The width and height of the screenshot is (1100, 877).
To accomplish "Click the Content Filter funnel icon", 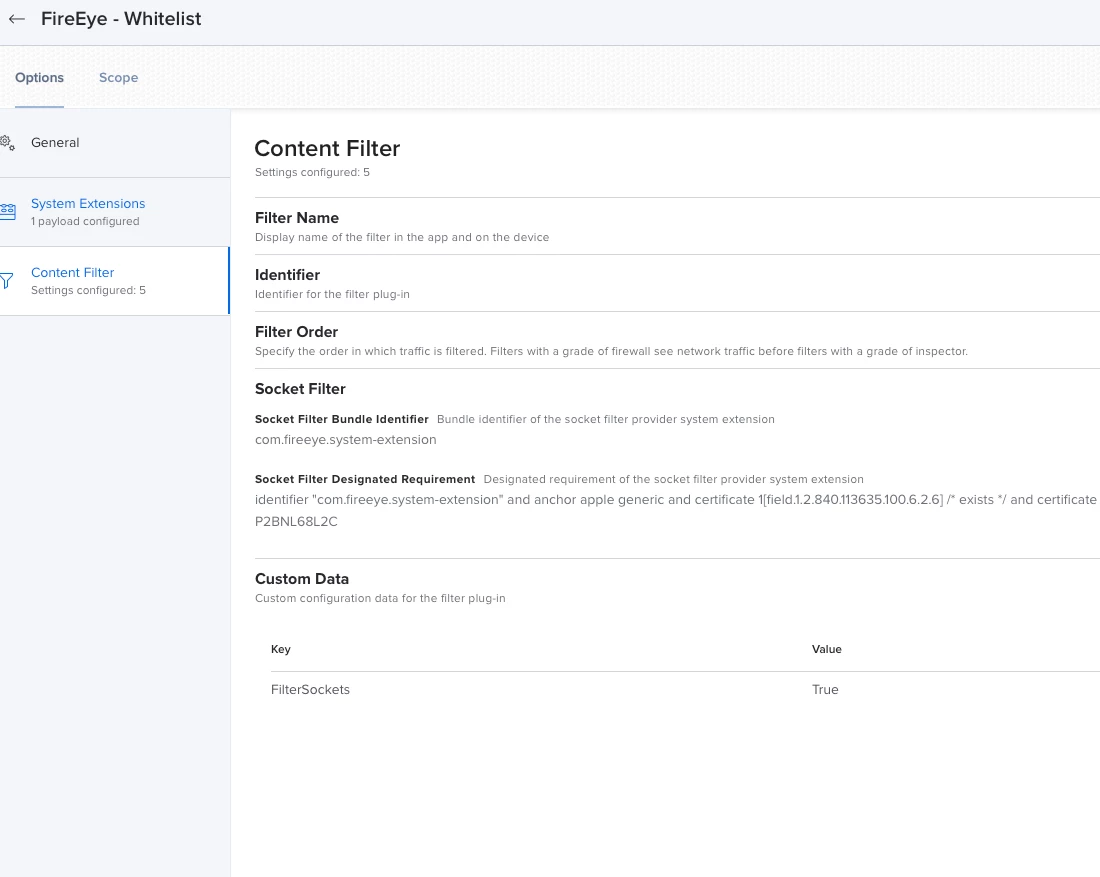I will pyautogui.click(x=6, y=281).
